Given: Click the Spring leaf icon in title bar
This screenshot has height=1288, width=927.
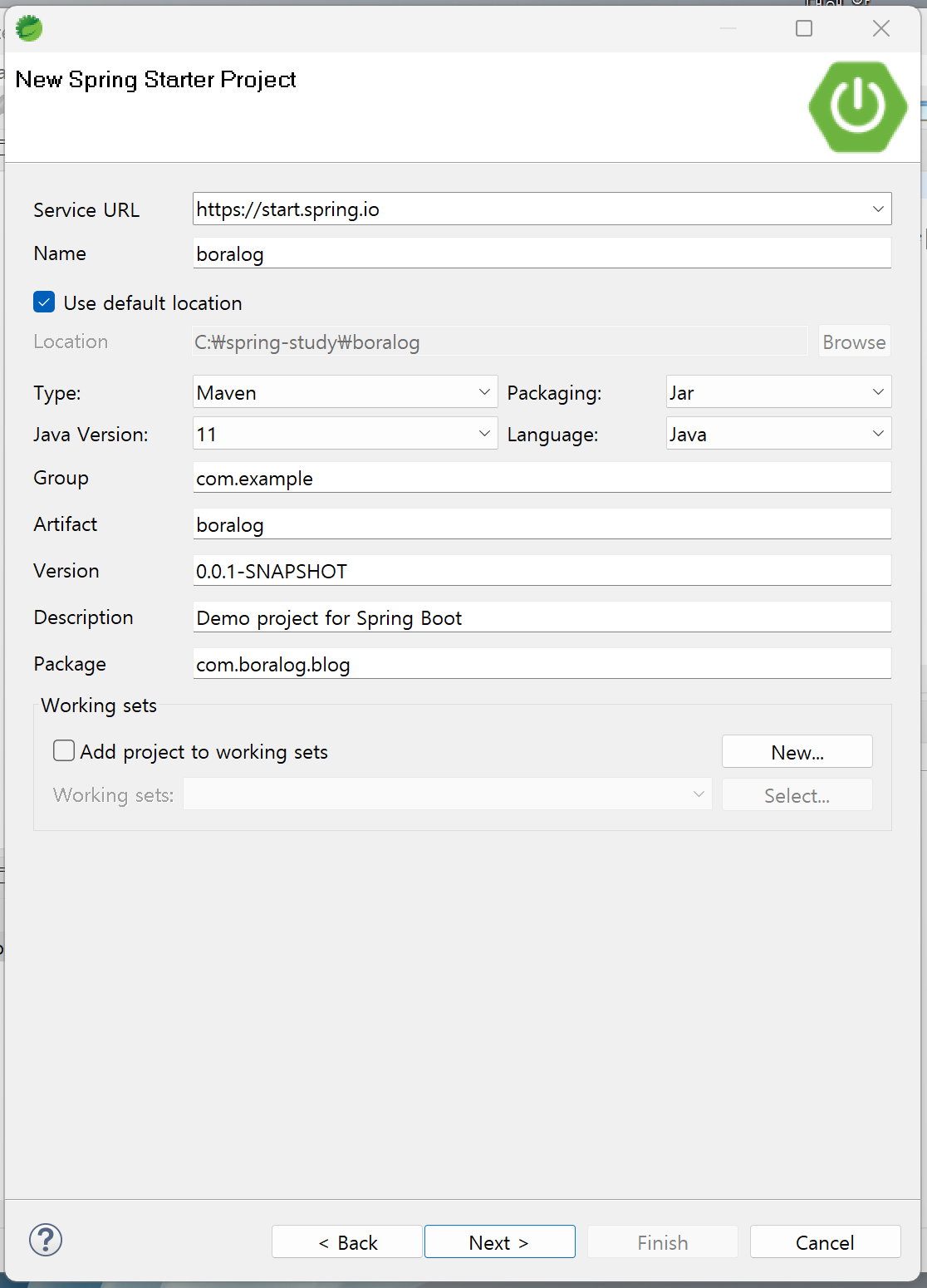Looking at the screenshot, I should pyautogui.click(x=29, y=28).
